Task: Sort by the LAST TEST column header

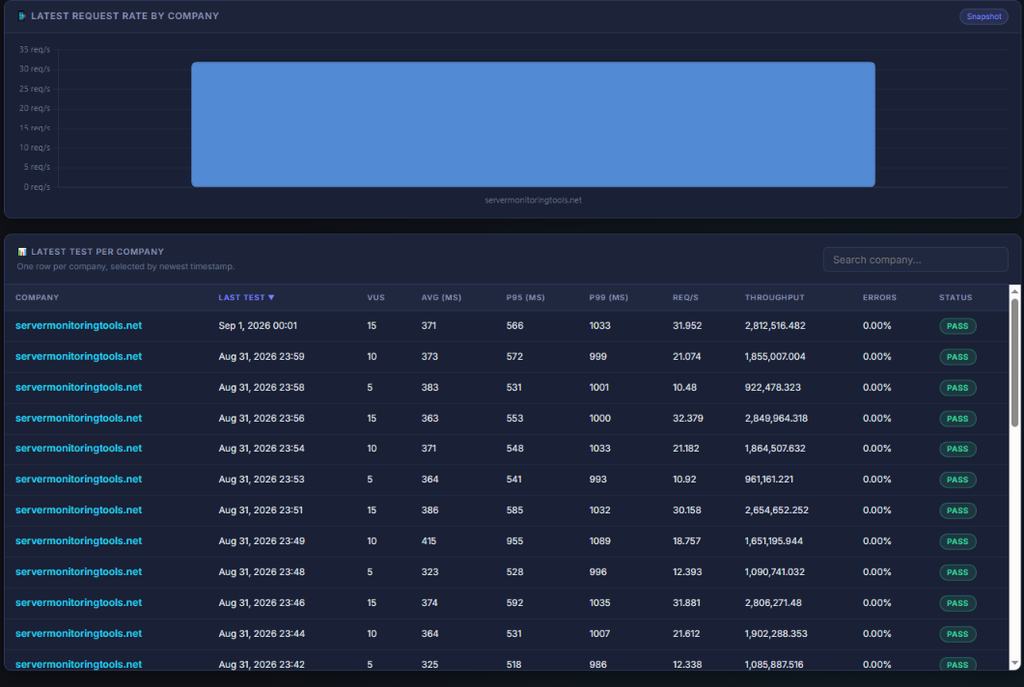Action: 246,297
